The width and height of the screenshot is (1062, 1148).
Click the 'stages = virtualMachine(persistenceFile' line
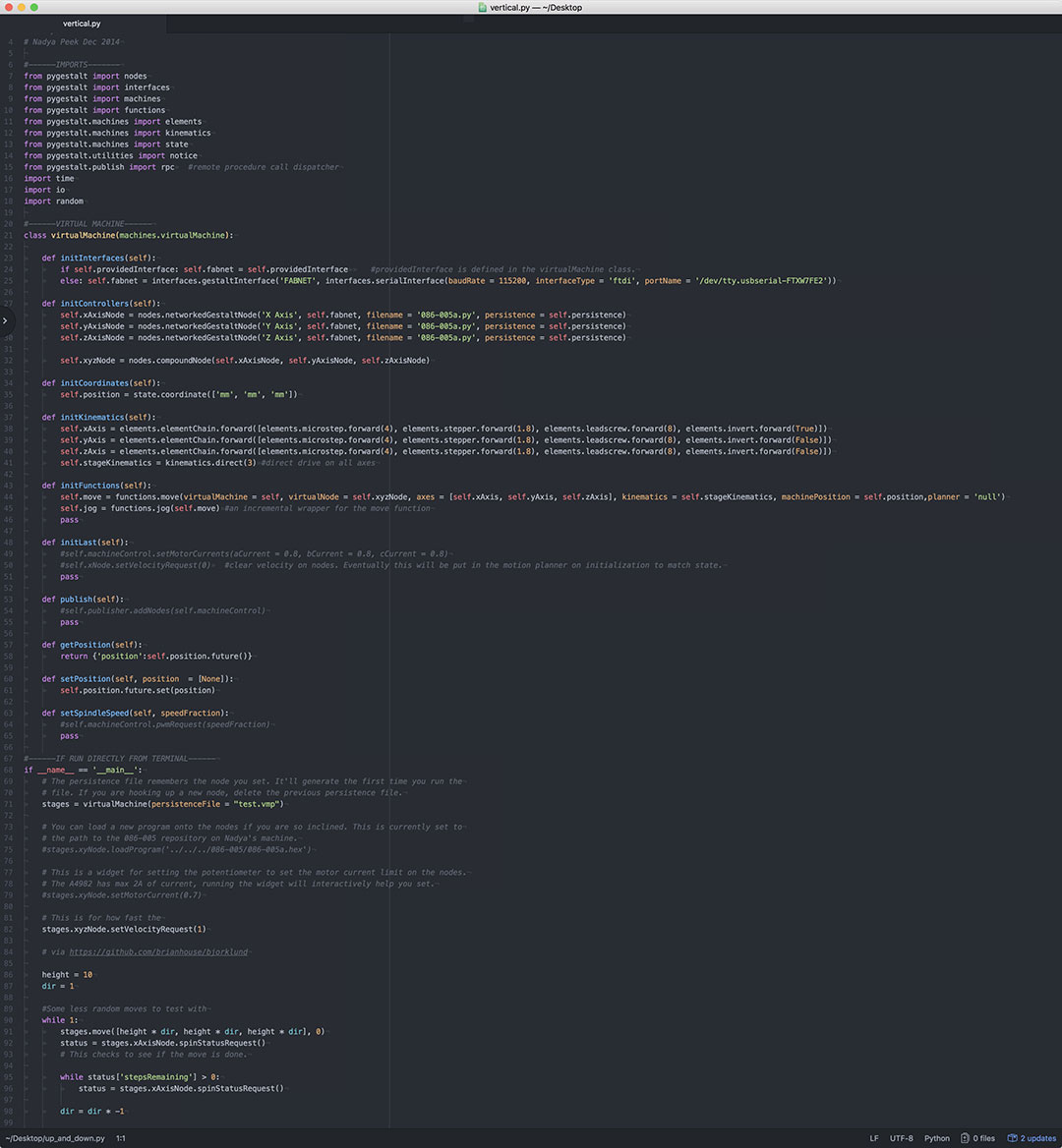click(162, 804)
